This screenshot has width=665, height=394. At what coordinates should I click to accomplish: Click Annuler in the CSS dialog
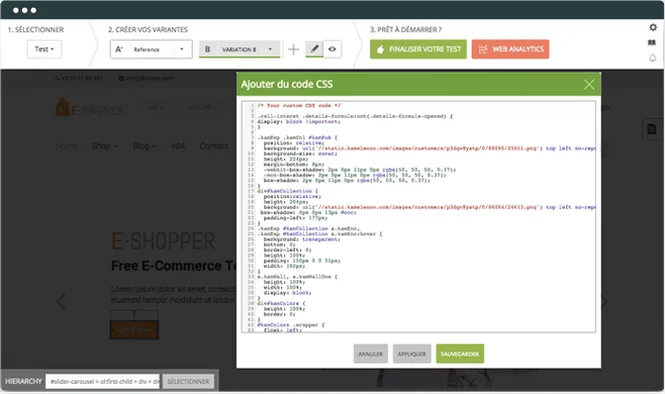[371, 354]
